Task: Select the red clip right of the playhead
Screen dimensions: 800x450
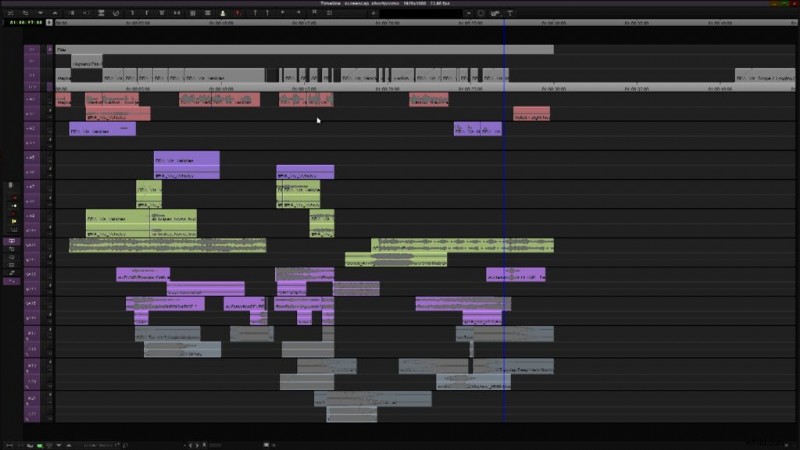Action: point(531,113)
